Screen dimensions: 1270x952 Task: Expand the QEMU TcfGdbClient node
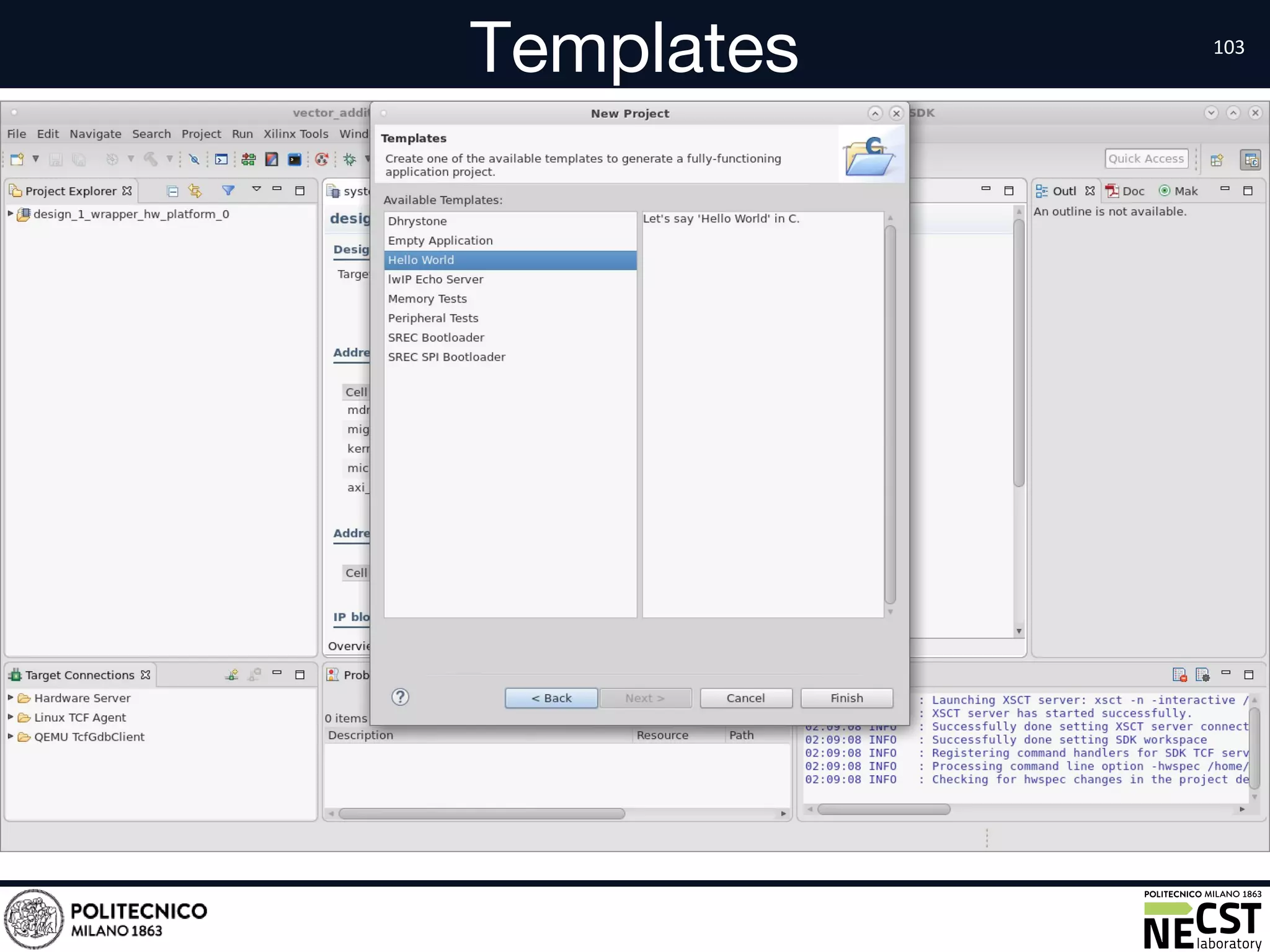[10, 736]
